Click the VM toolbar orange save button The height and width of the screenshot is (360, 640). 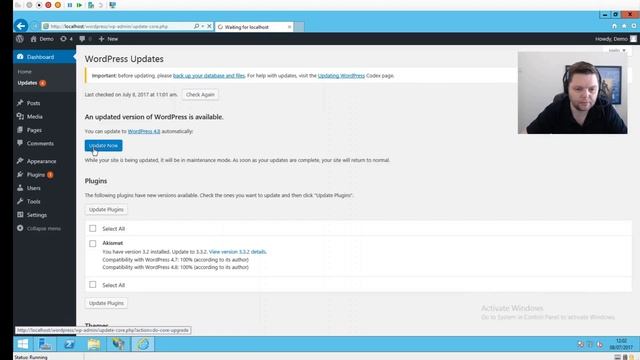coord(58,5)
